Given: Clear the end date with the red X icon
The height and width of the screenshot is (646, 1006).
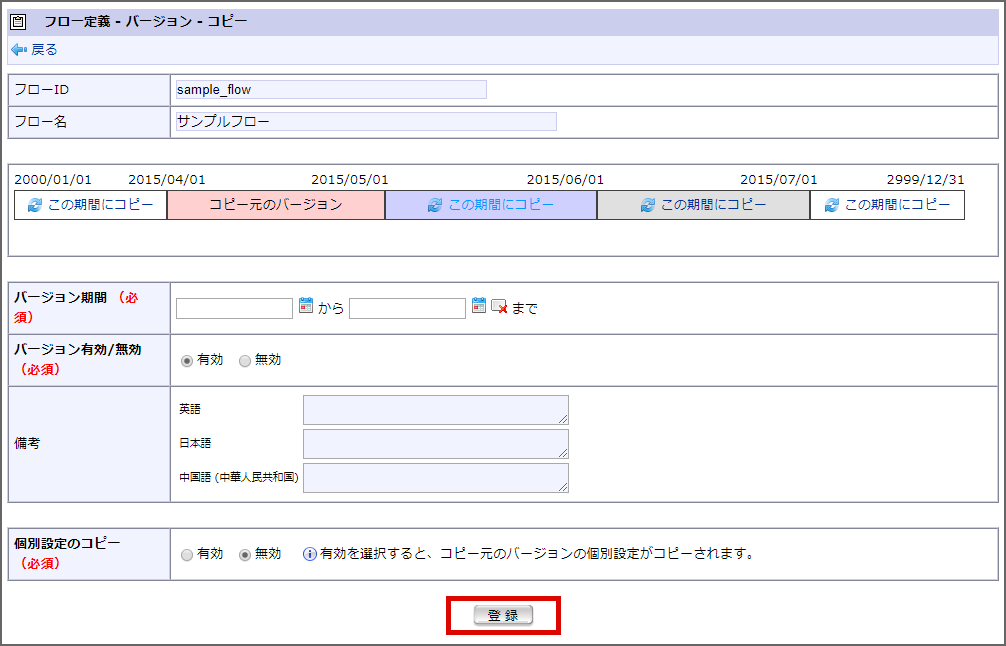Looking at the screenshot, I should [x=499, y=307].
